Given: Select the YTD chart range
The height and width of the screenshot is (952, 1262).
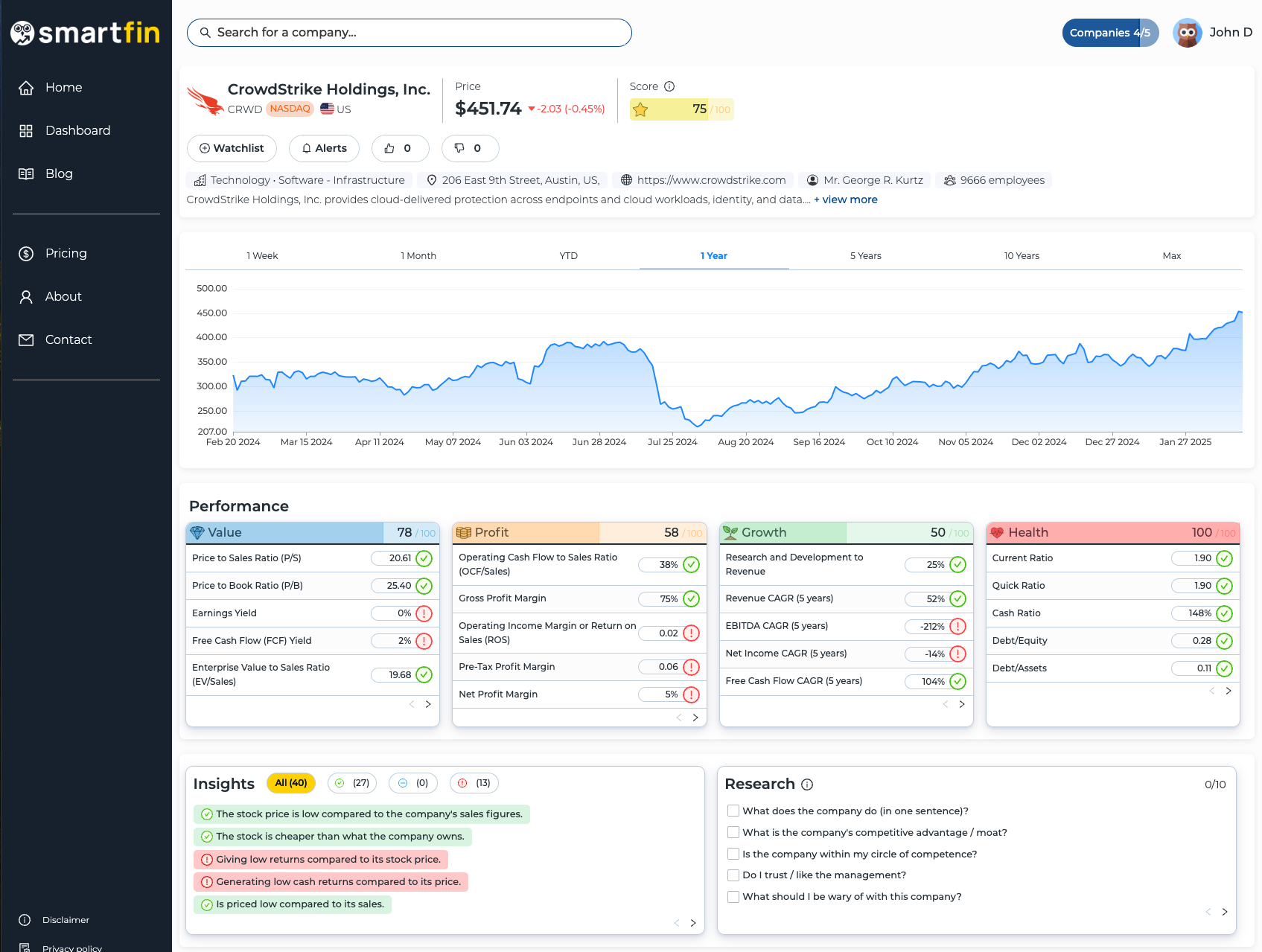Looking at the screenshot, I should [x=569, y=256].
